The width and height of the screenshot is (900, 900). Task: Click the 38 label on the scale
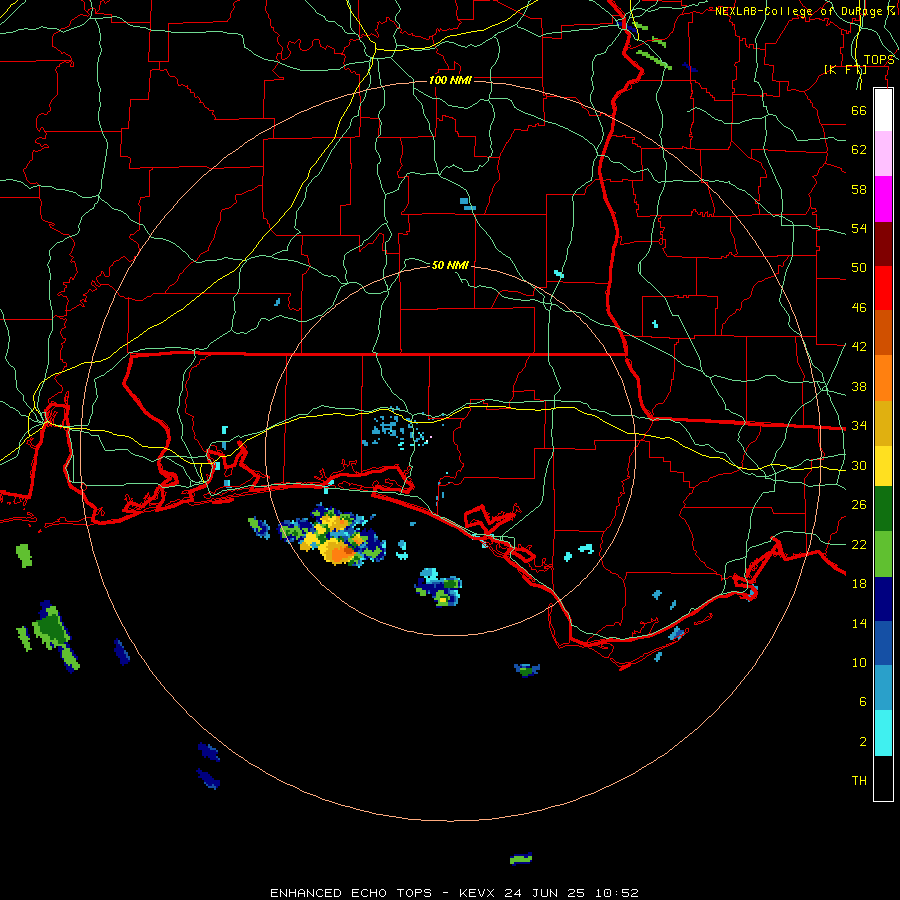coord(859,386)
